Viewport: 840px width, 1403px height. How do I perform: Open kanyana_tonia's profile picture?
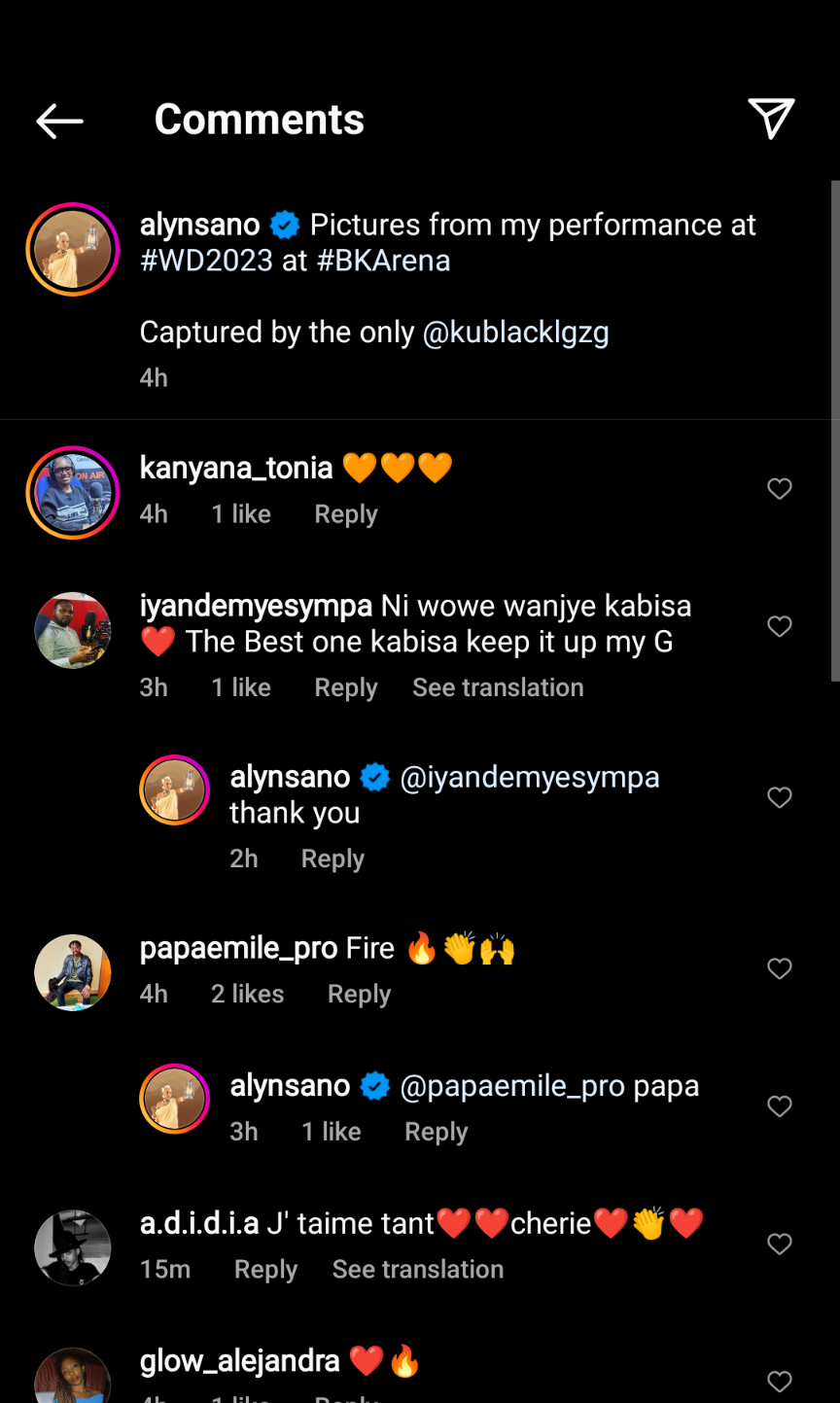coord(73,492)
